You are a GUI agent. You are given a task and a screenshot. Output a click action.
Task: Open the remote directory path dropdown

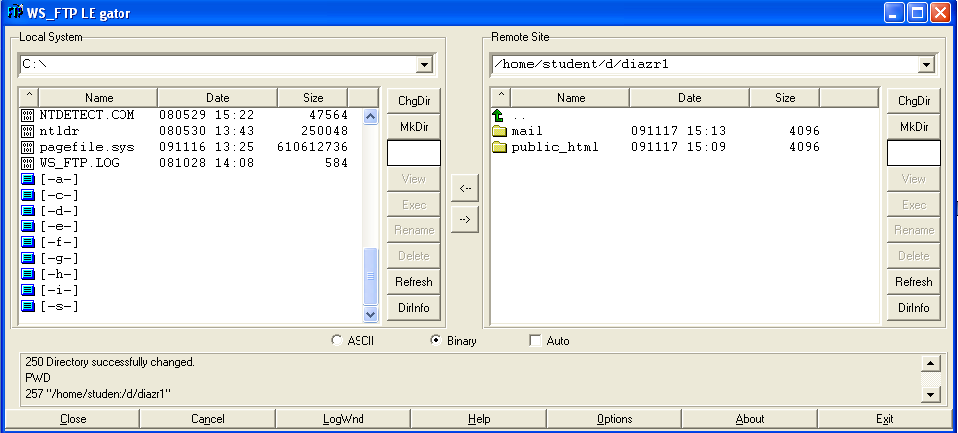click(926, 64)
